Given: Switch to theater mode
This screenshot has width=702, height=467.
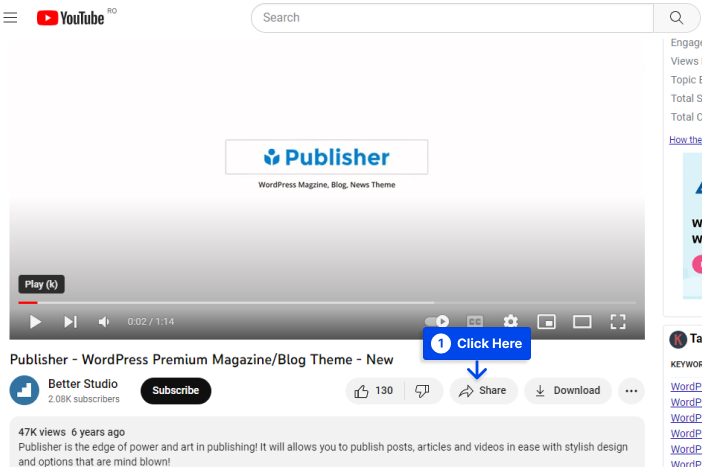Looking at the screenshot, I should [x=582, y=321].
